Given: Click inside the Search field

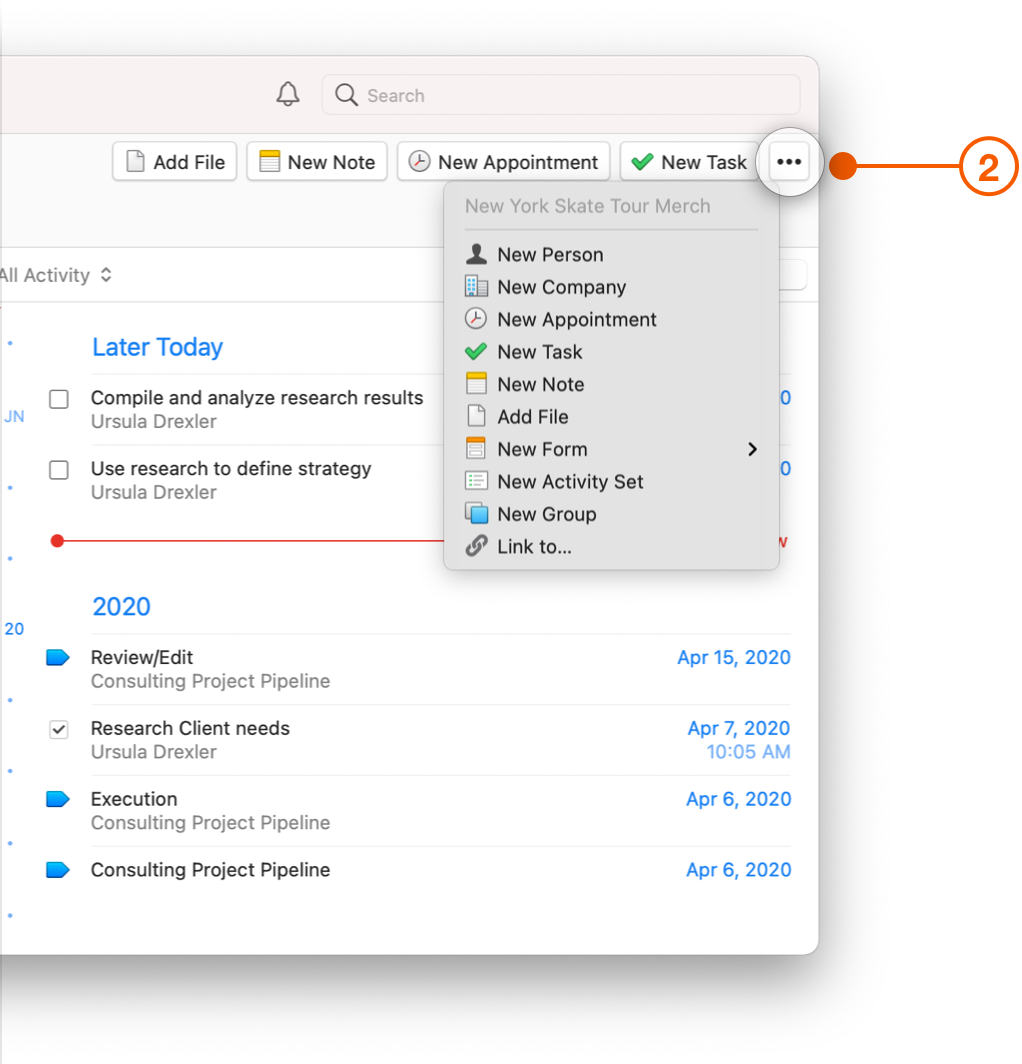Looking at the screenshot, I should click(x=560, y=95).
